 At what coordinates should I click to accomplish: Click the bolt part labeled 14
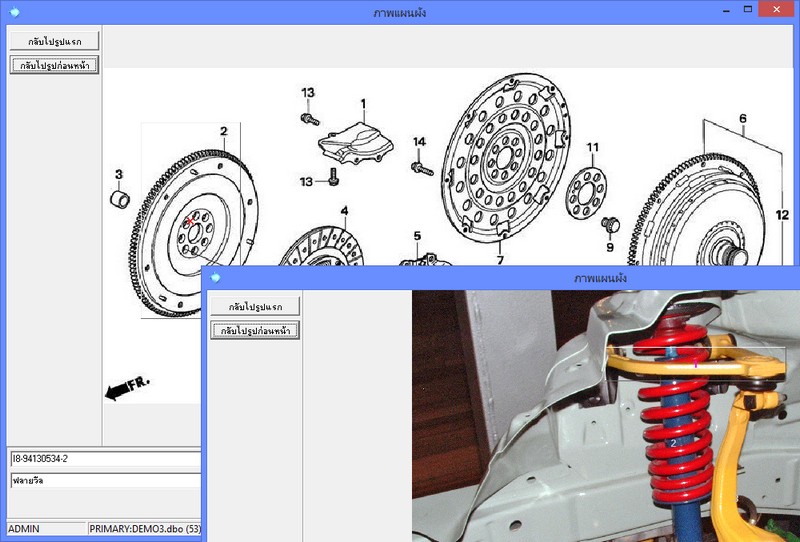click(420, 167)
